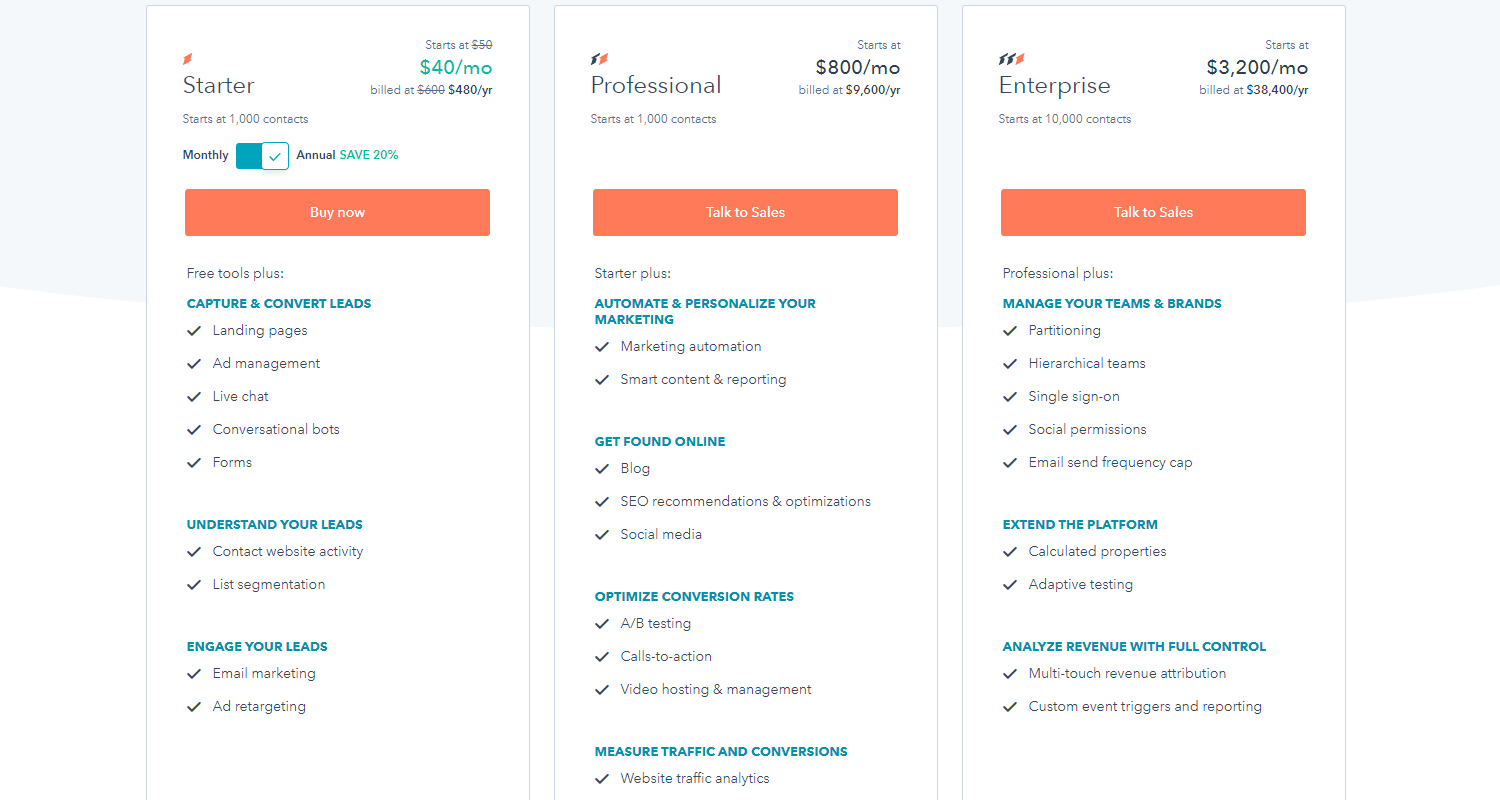
Task: Toggle the Monthly/Annual billing switch
Action: point(262,156)
